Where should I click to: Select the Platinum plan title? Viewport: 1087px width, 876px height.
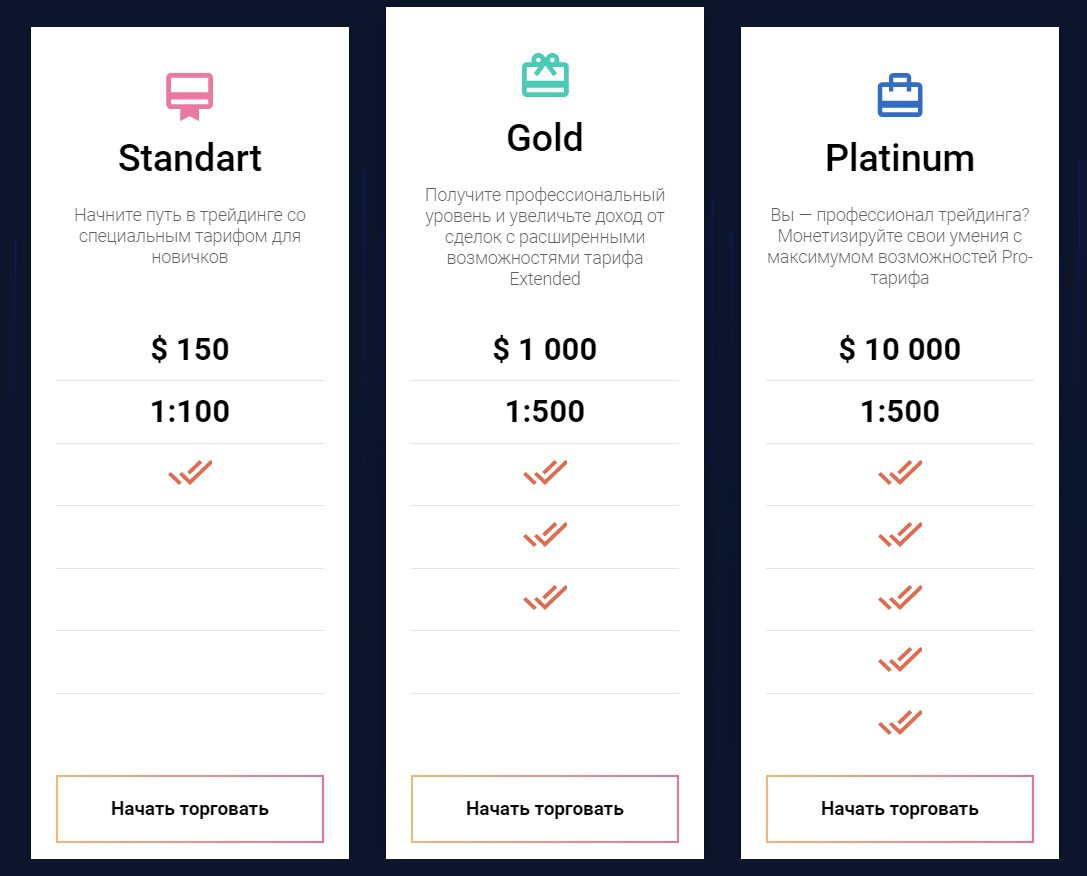900,158
